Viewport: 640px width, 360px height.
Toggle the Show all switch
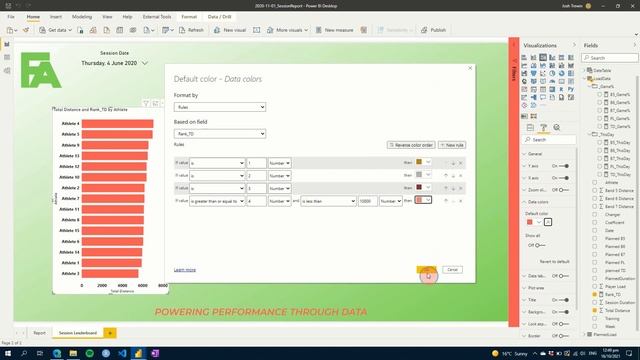coord(540,245)
